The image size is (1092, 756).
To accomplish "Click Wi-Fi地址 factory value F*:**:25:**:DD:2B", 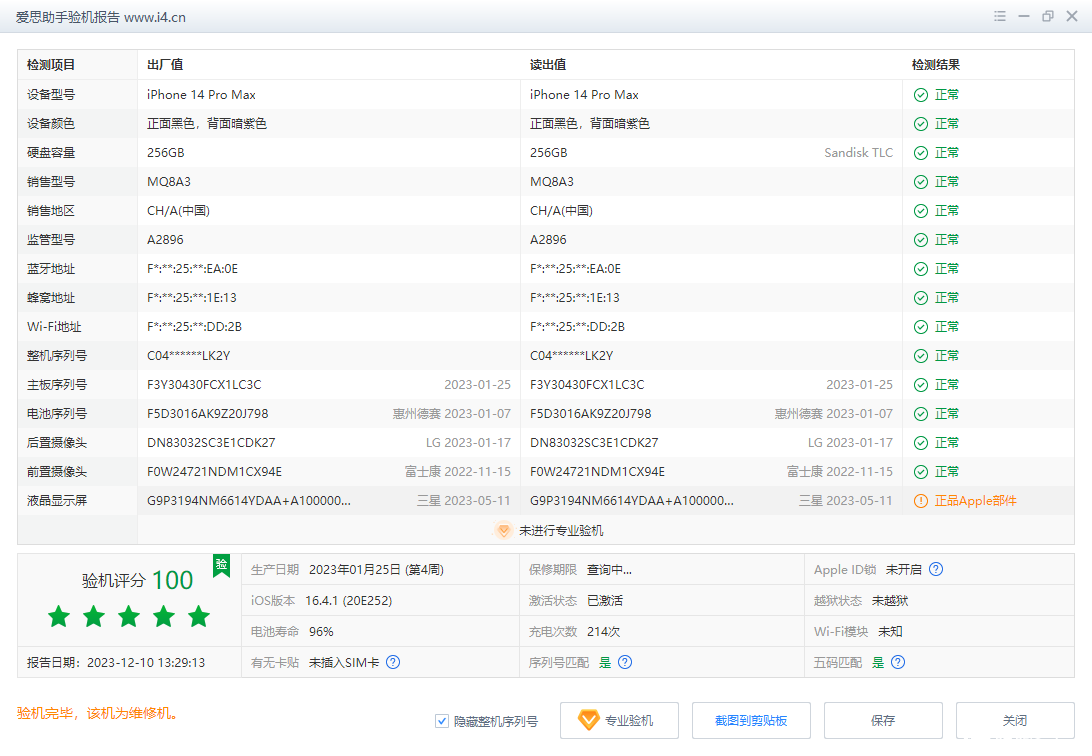I will [194, 326].
